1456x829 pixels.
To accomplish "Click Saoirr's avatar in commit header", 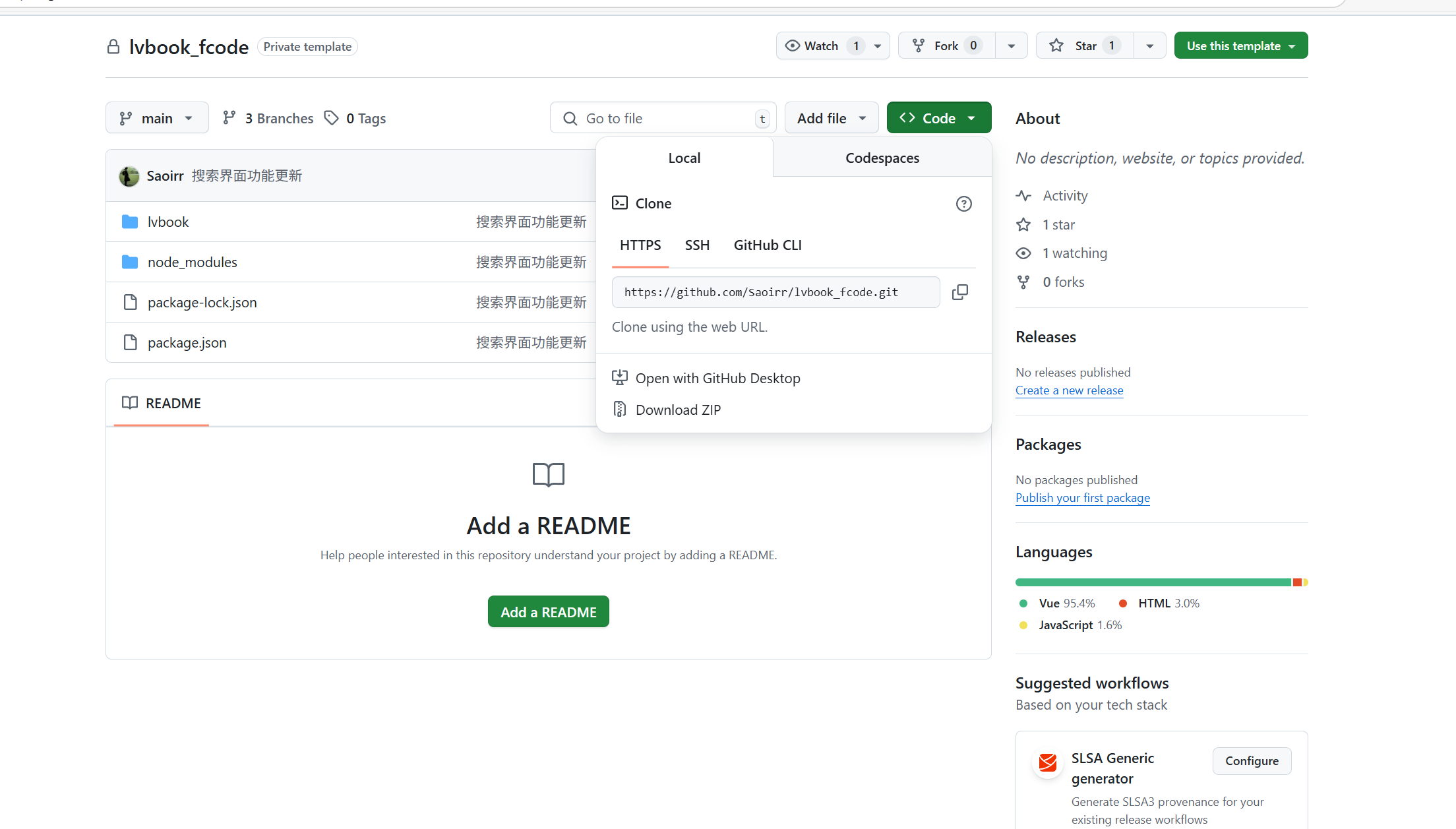I will pos(129,176).
